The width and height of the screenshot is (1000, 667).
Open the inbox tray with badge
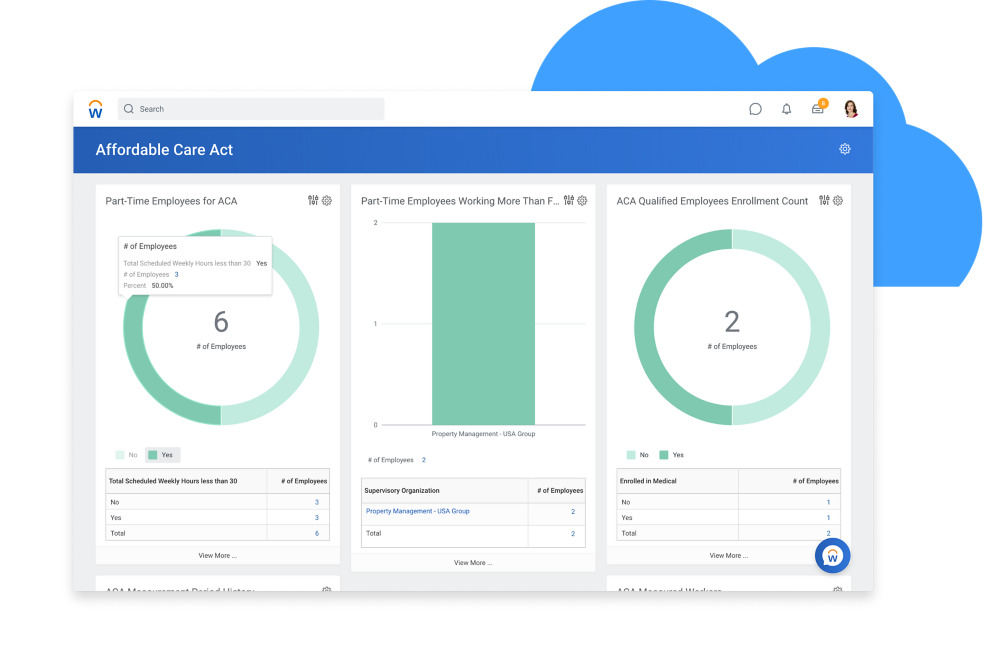pos(818,109)
